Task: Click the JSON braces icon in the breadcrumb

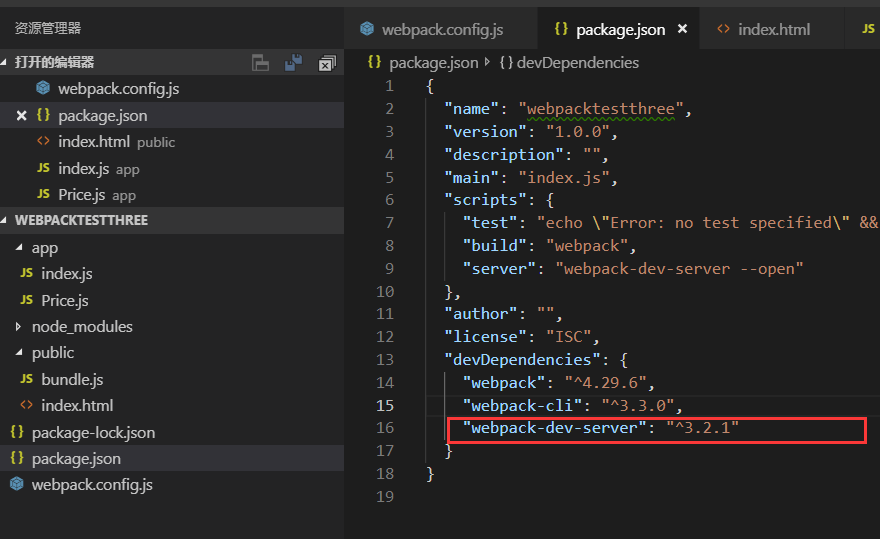Action: (374, 62)
